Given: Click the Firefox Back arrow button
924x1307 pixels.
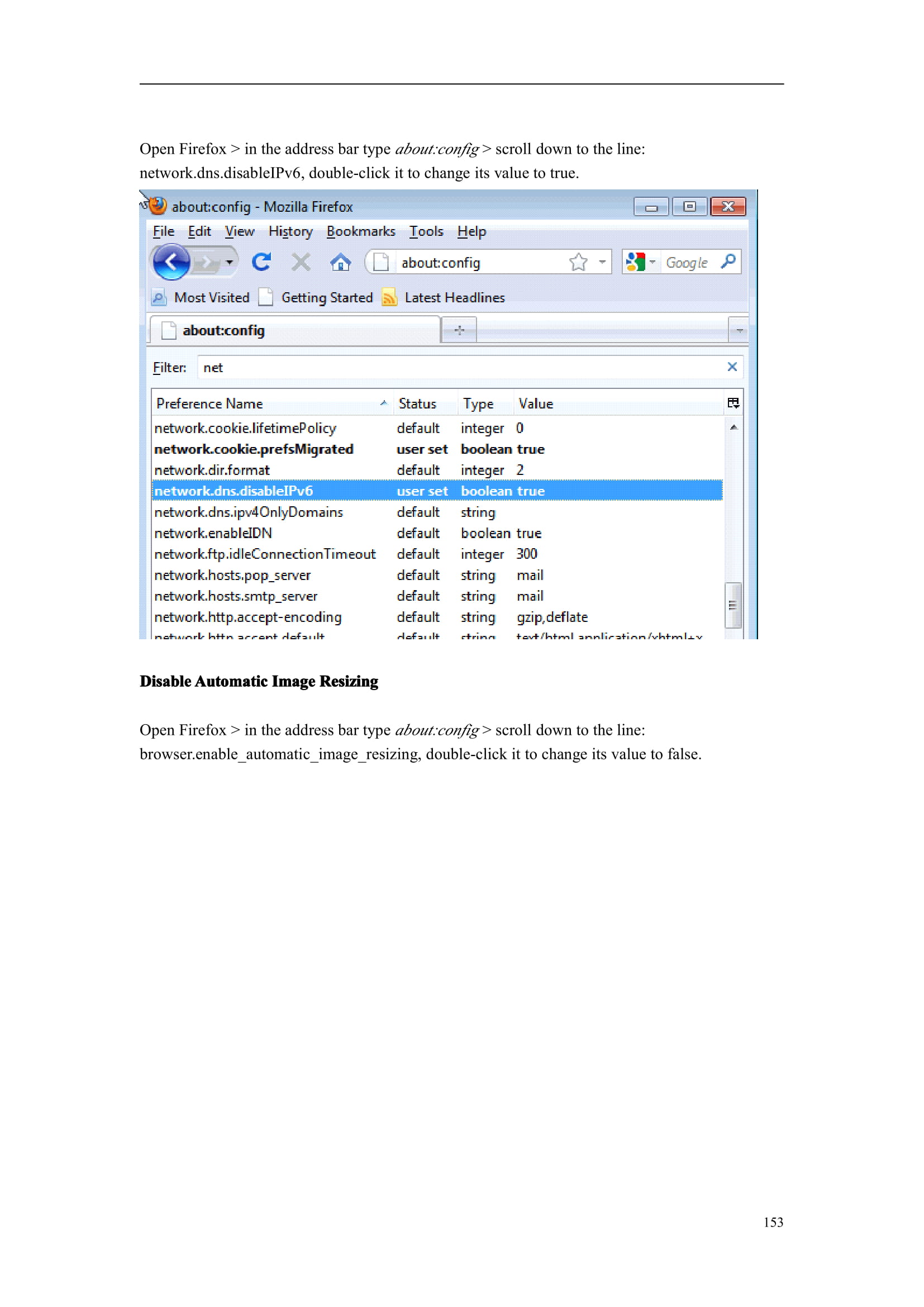Looking at the screenshot, I should pos(172,262).
